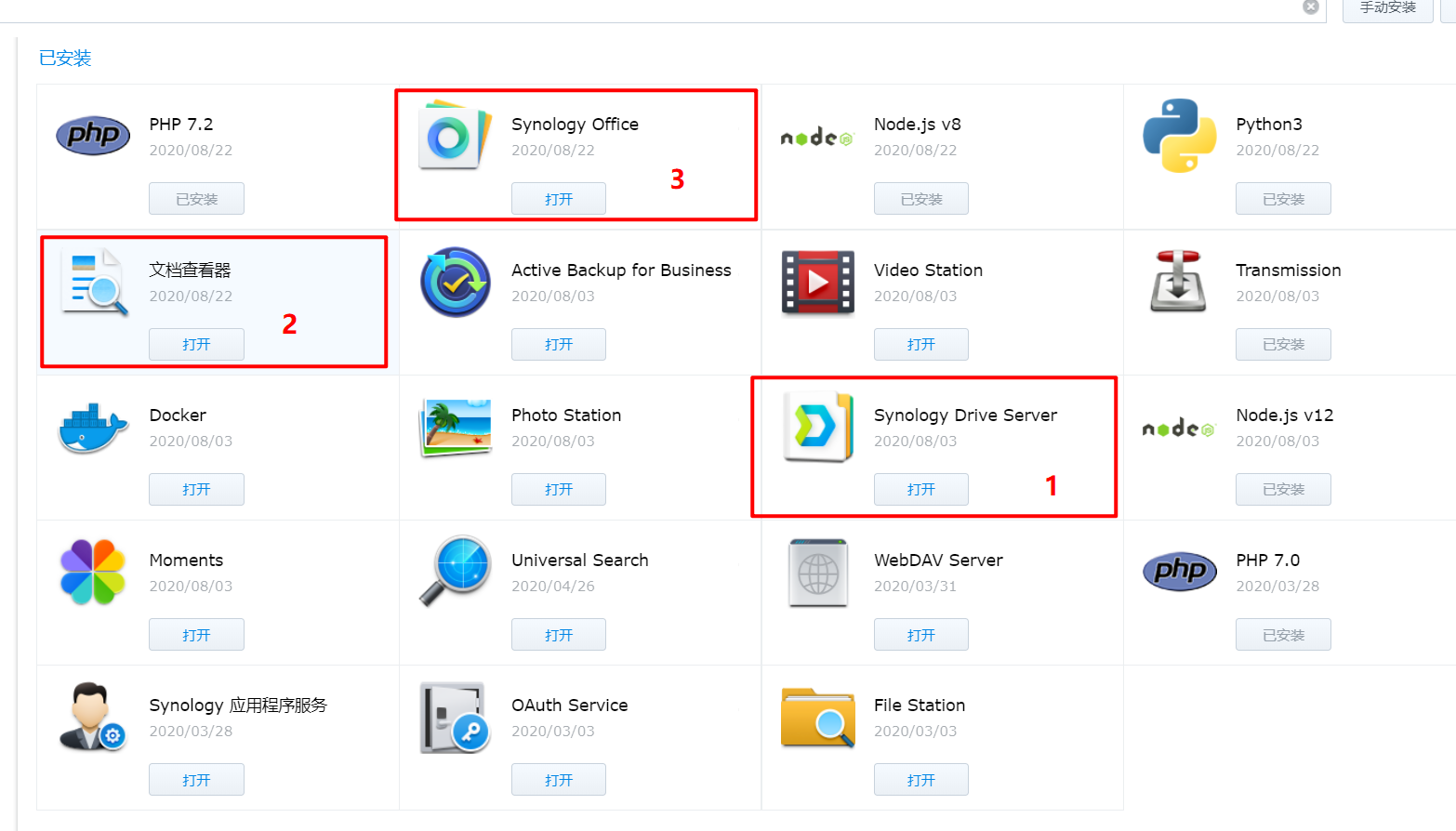This screenshot has height=831, width=1456.
Task: Click the Node.js v12 logo
Action: 1179,429
